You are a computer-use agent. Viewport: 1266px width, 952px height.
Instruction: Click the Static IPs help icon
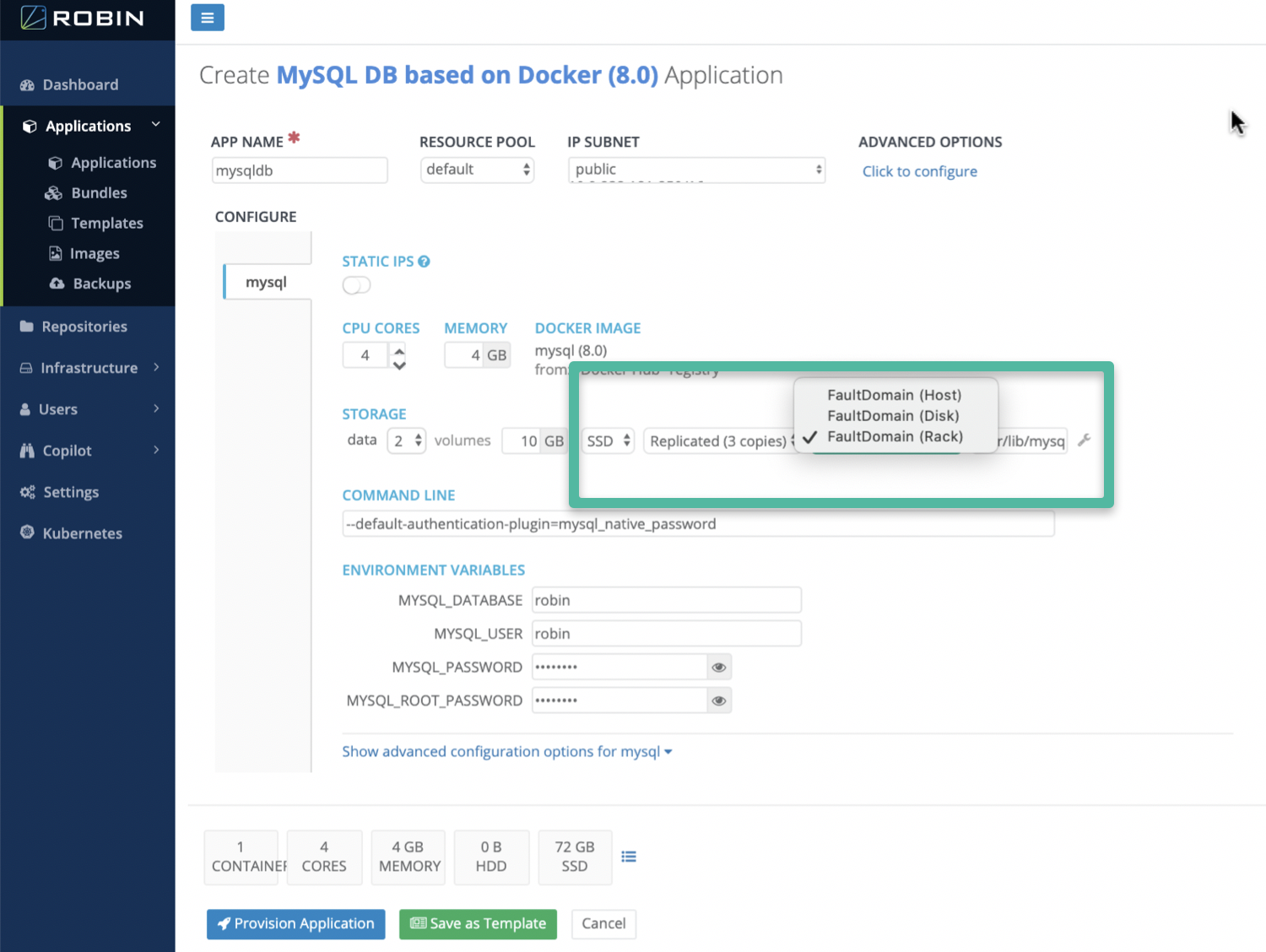click(x=424, y=262)
